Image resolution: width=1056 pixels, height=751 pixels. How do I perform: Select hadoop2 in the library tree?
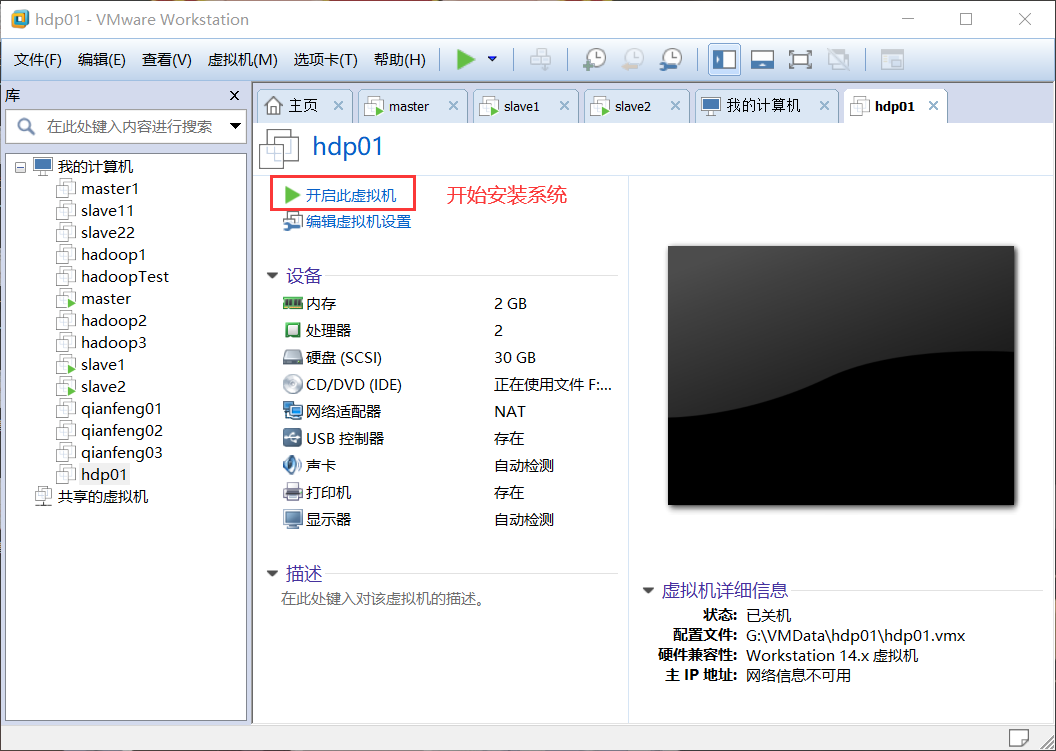(x=113, y=321)
